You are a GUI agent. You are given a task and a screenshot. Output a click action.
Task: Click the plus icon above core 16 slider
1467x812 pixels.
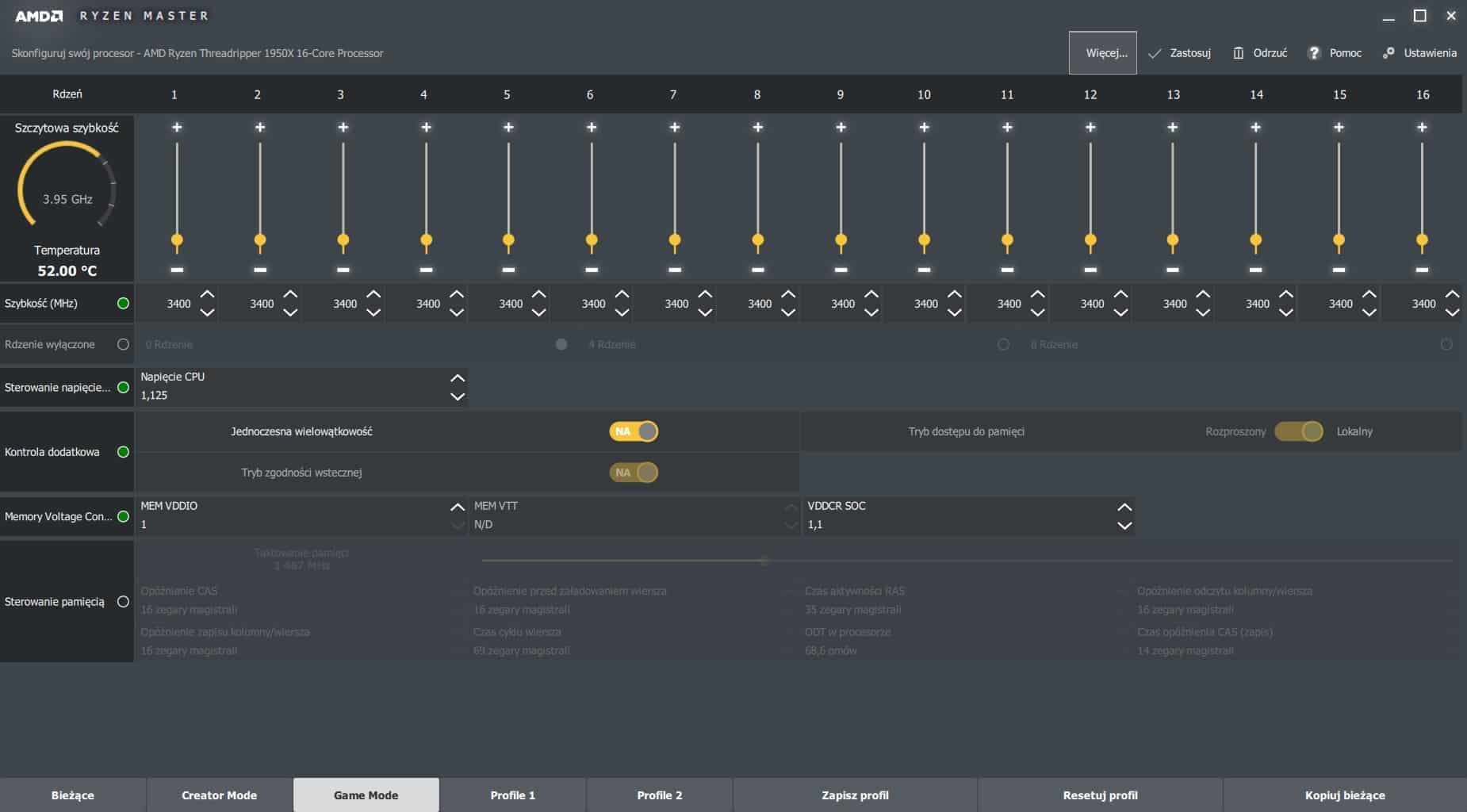(1422, 127)
